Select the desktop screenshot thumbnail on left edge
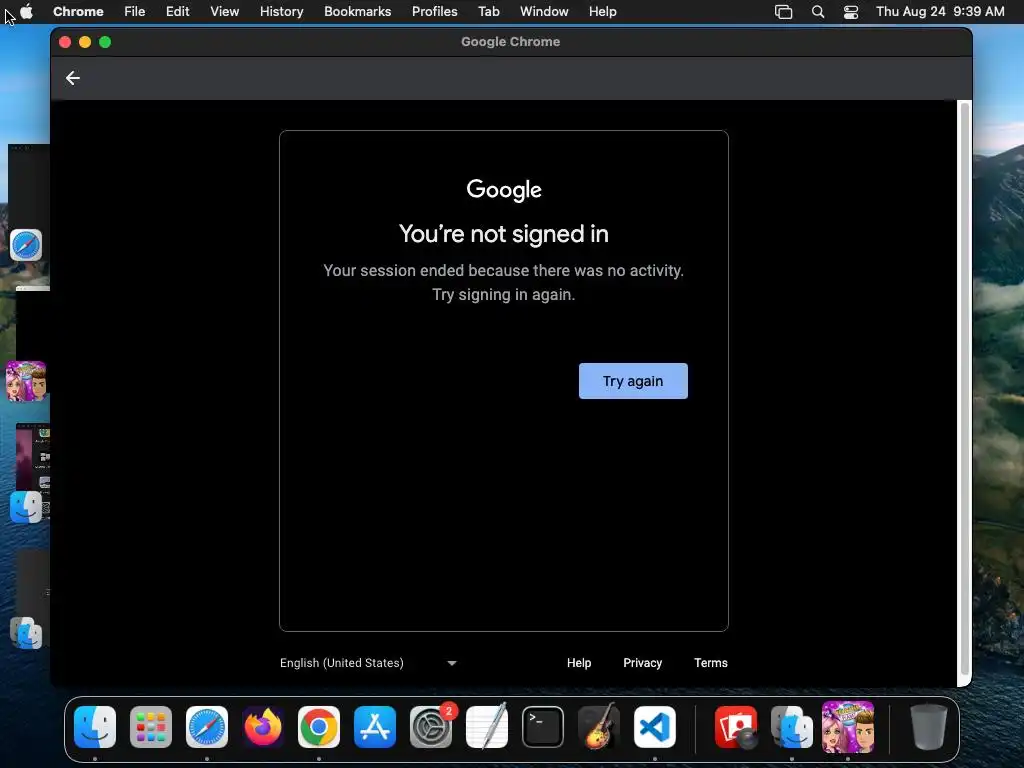This screenshot has width=1024, height=768. (33, 457)
